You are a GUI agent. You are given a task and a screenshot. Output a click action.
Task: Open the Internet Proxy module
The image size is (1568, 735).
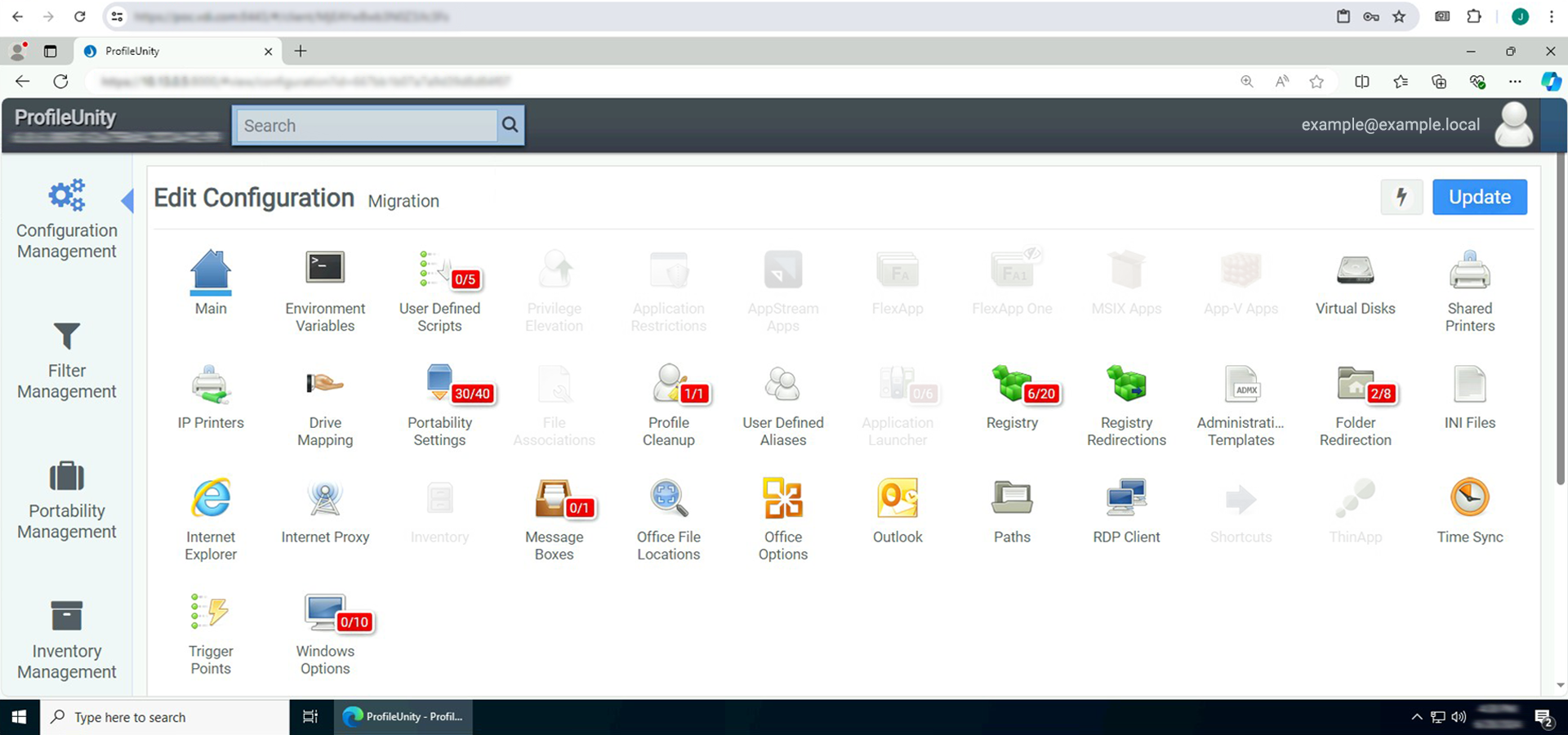(x=325, y=511)
